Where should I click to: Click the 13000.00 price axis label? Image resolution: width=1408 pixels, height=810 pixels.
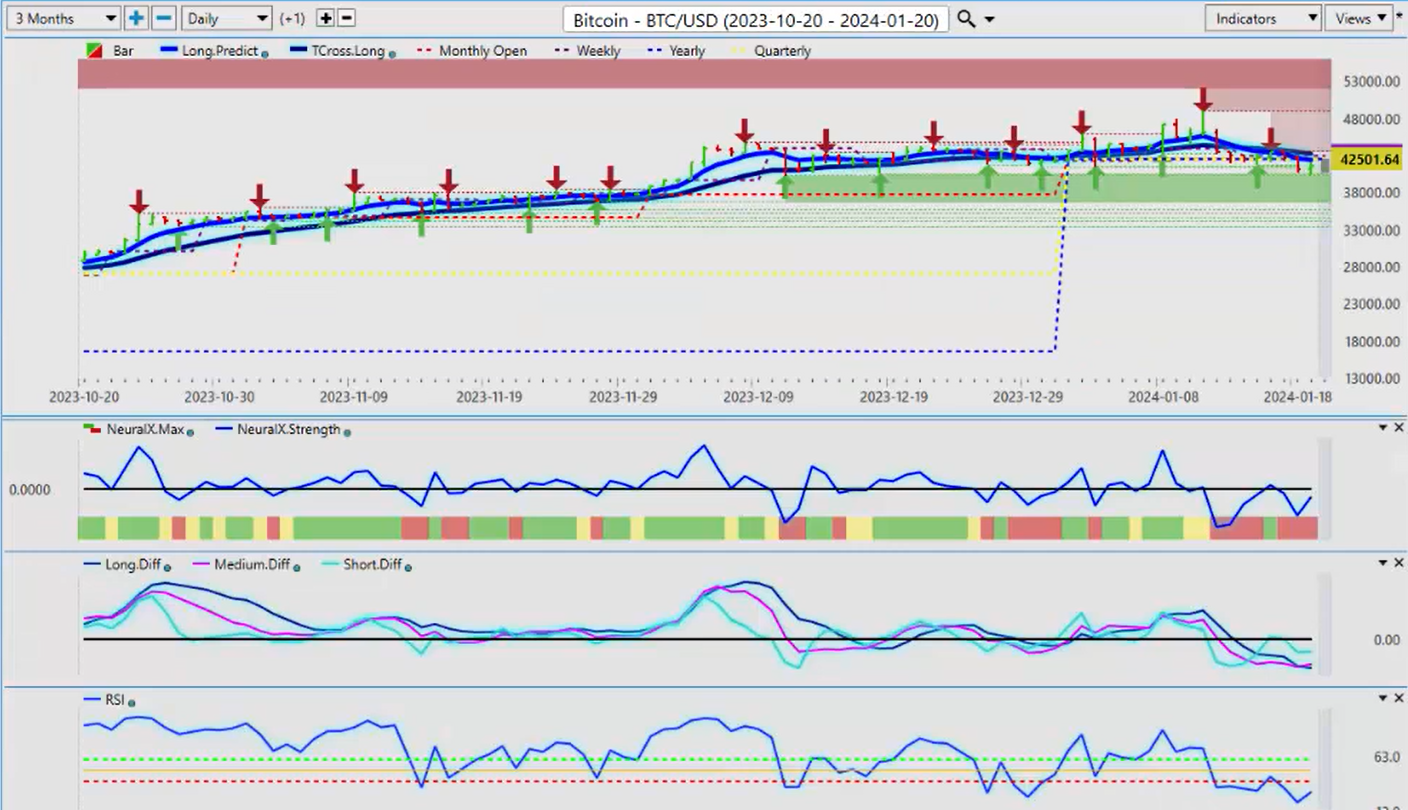pyautogui.click(x=1371, y=379)
